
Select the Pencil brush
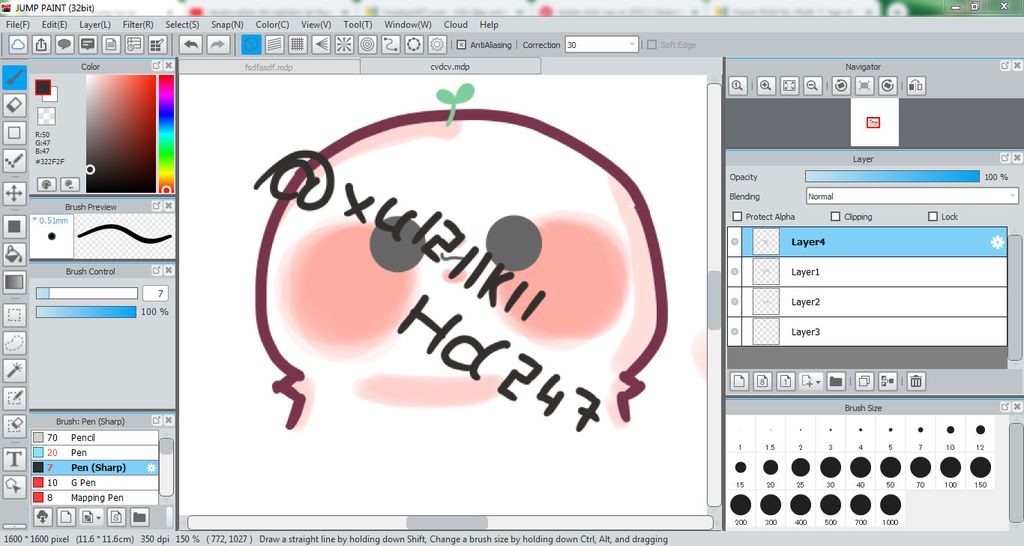(x=95, y=438)
